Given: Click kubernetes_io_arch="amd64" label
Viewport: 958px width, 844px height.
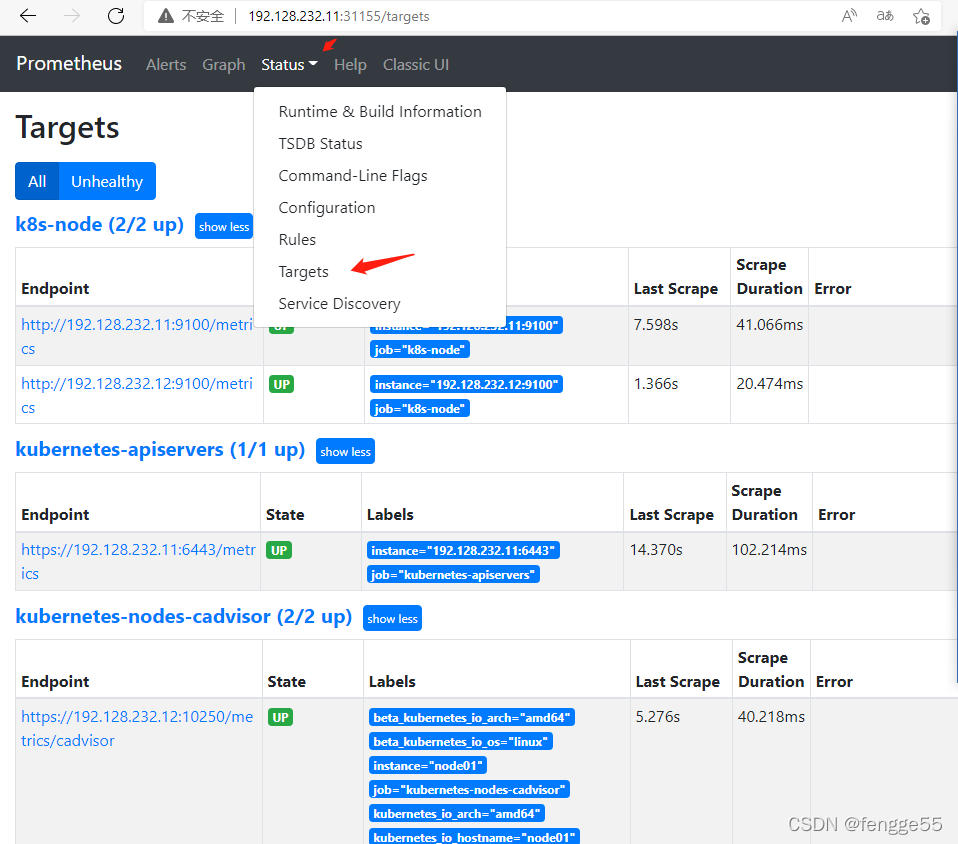Looking at the screenshot, I should (456, 813).
